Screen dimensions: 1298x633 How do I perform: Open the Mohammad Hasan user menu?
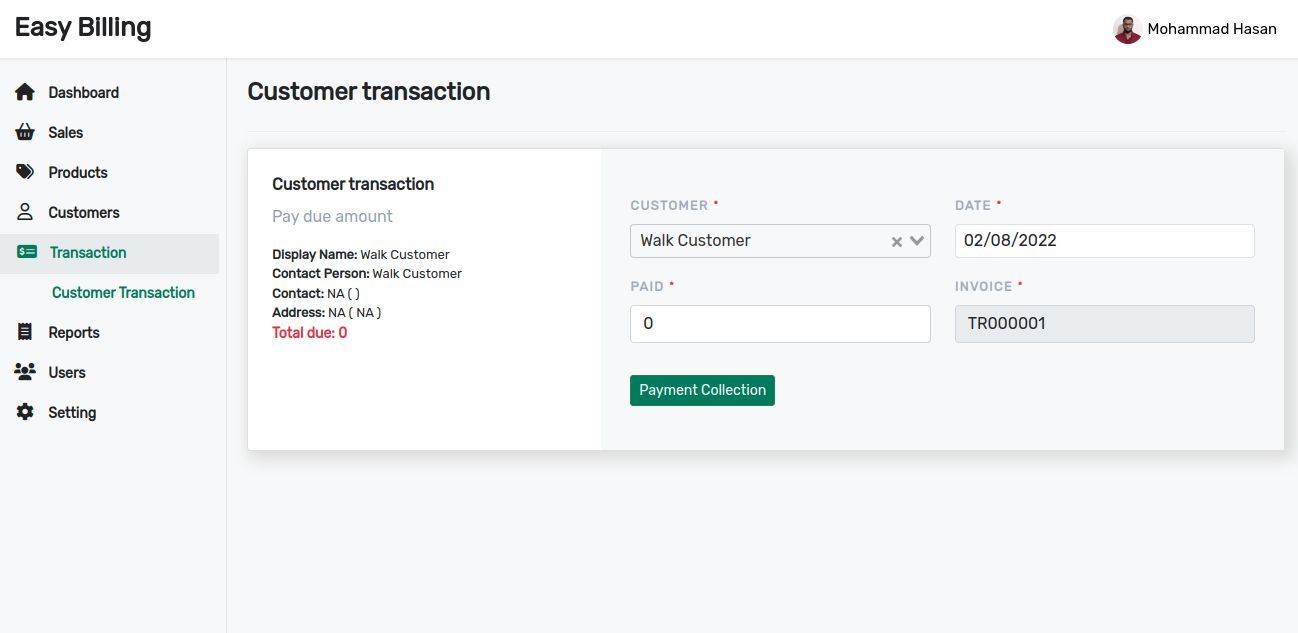(x=1195, y=29)
